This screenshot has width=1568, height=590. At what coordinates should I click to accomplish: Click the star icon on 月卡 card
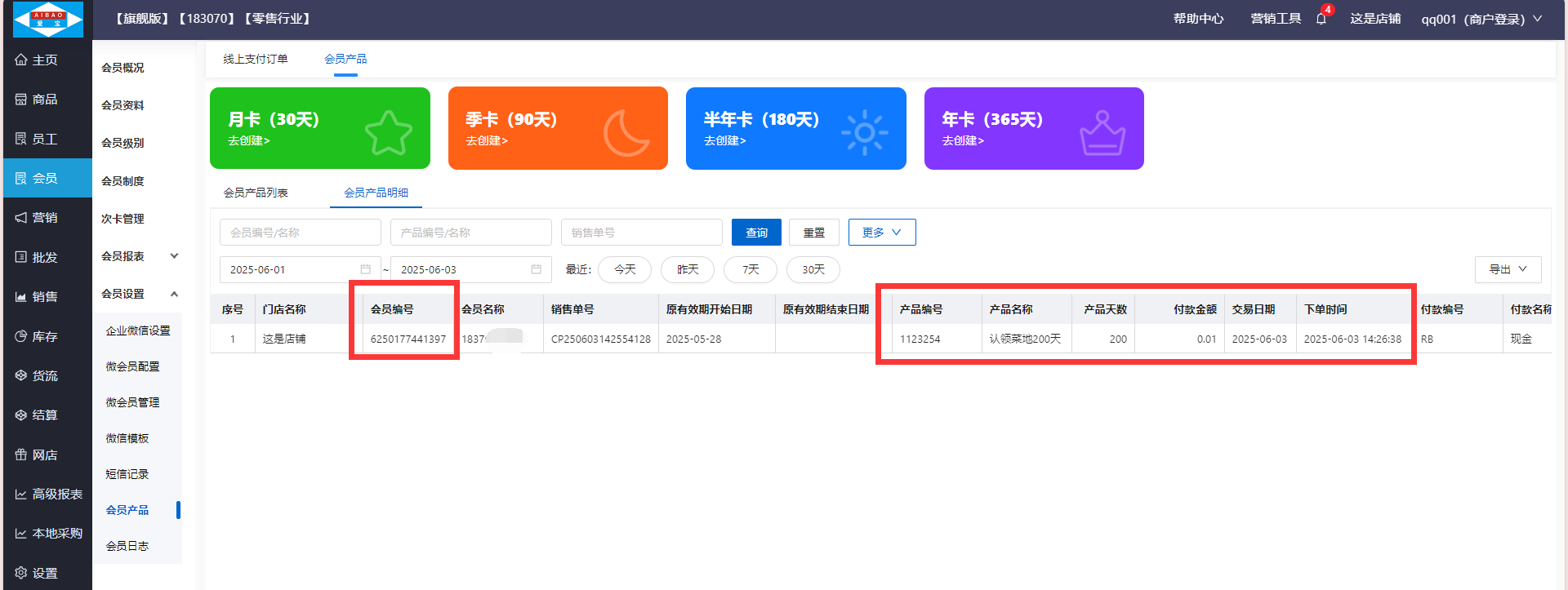pyautogui.click(x=388, y=132)
